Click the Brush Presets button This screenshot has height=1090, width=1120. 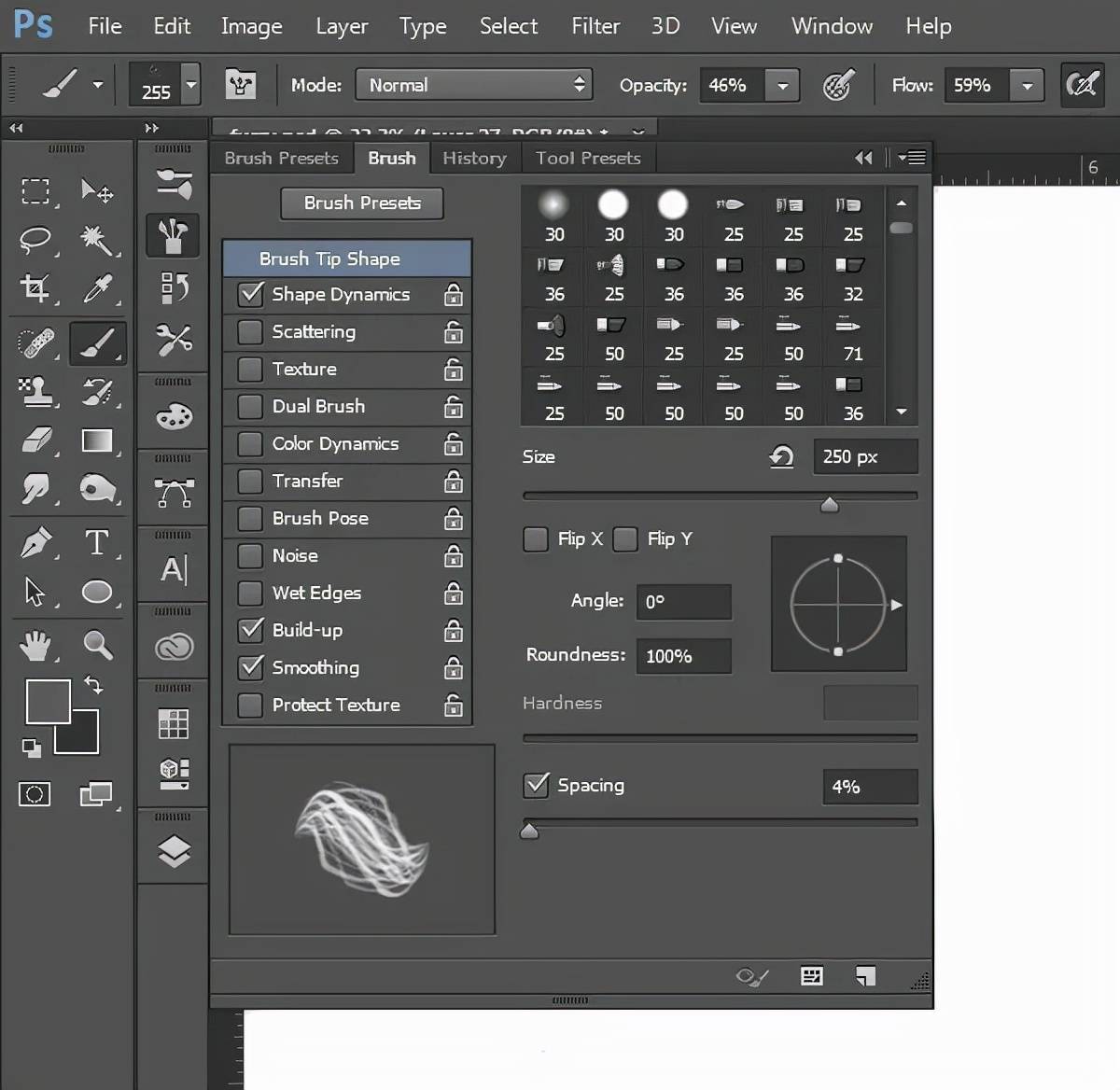click(362, 203)
